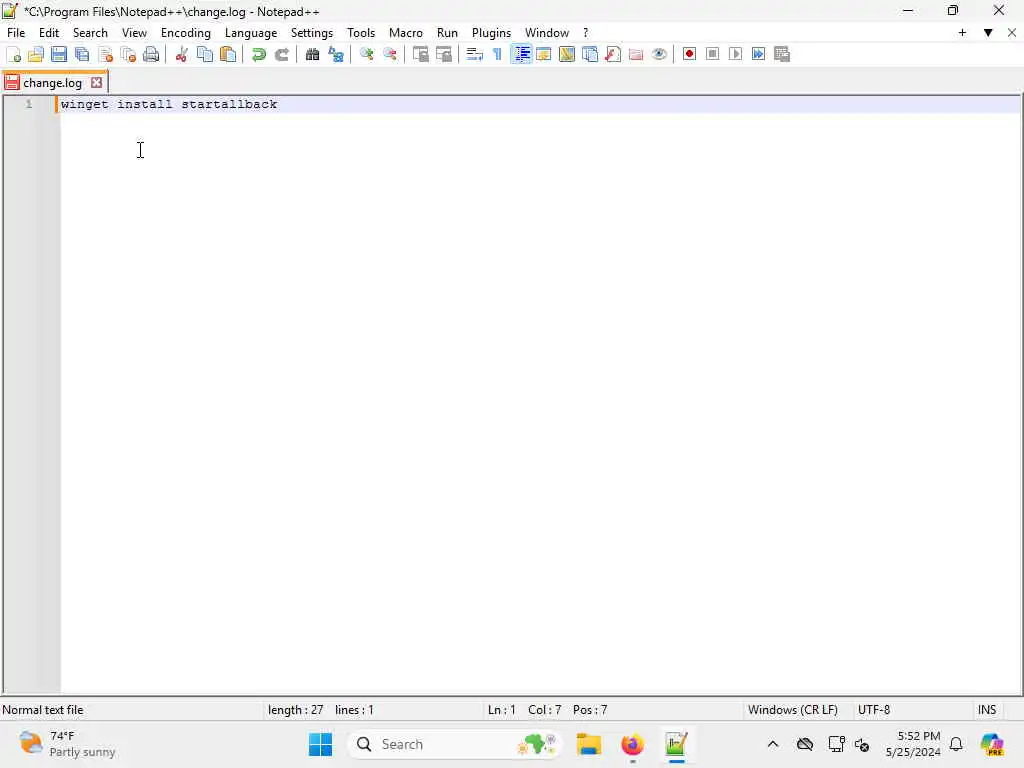This screenshot has width=1024, height=768.
Task: Save the current file with the floppy icon
Action: [x=59, y=54]
